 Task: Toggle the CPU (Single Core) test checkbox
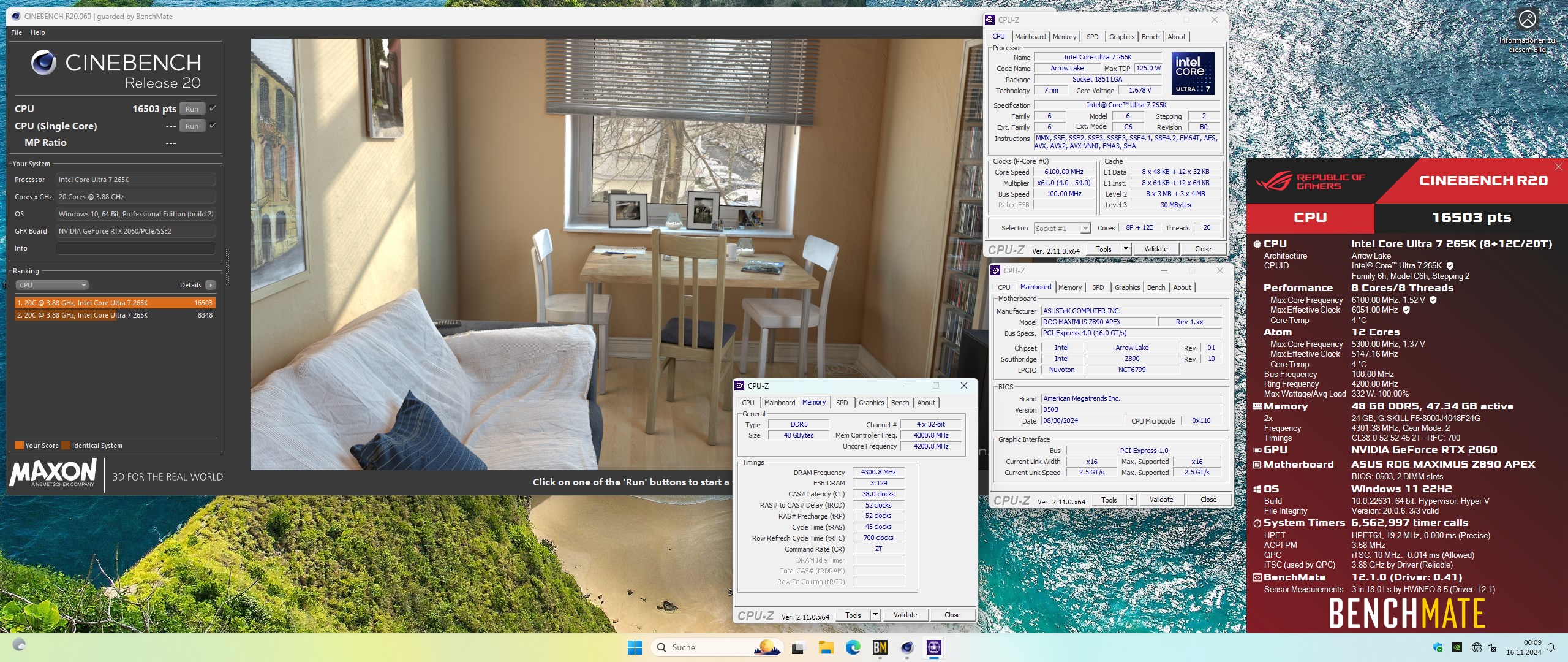(213, 126)
